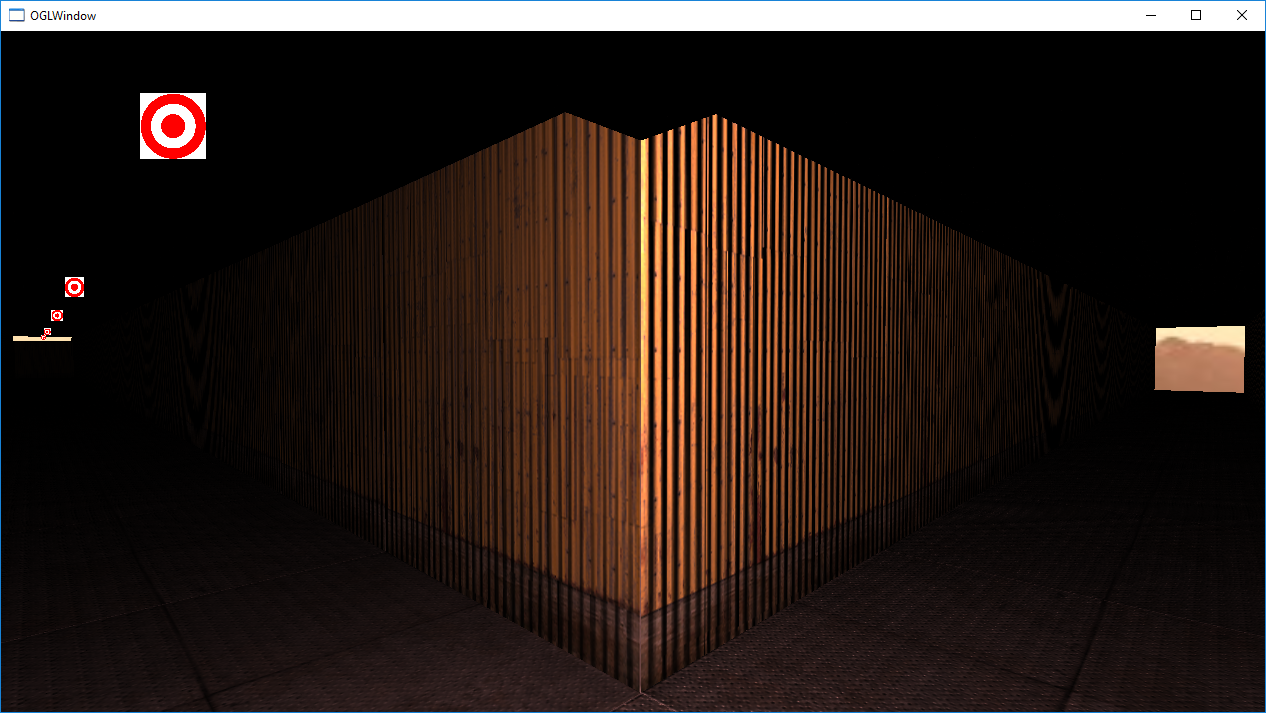Click the small bullseye just above the beige bar
This screenshot has width=1266, height=713.
click(47, 331)
